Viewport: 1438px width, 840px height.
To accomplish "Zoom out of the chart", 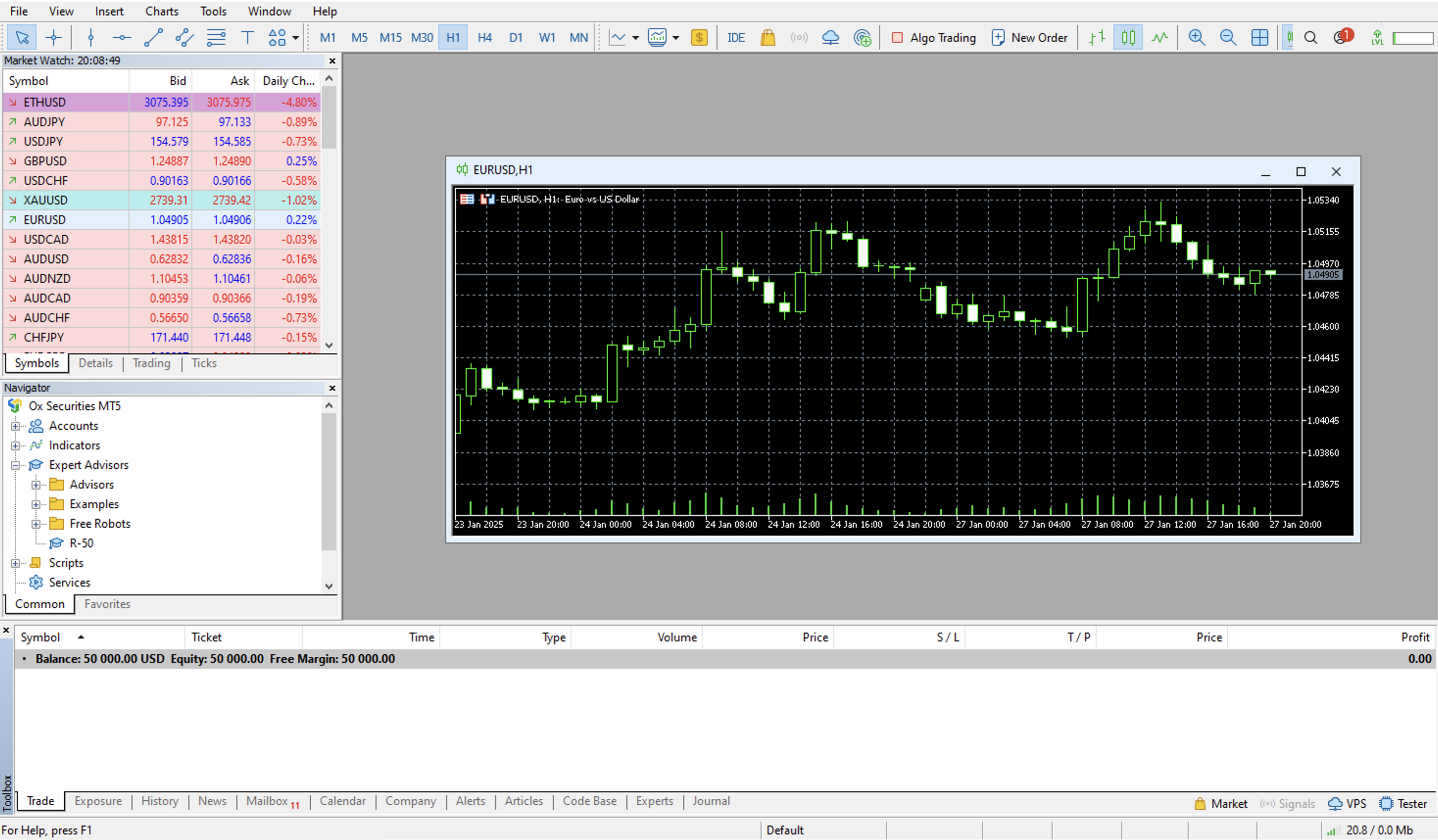I will tap(1228, 38).
